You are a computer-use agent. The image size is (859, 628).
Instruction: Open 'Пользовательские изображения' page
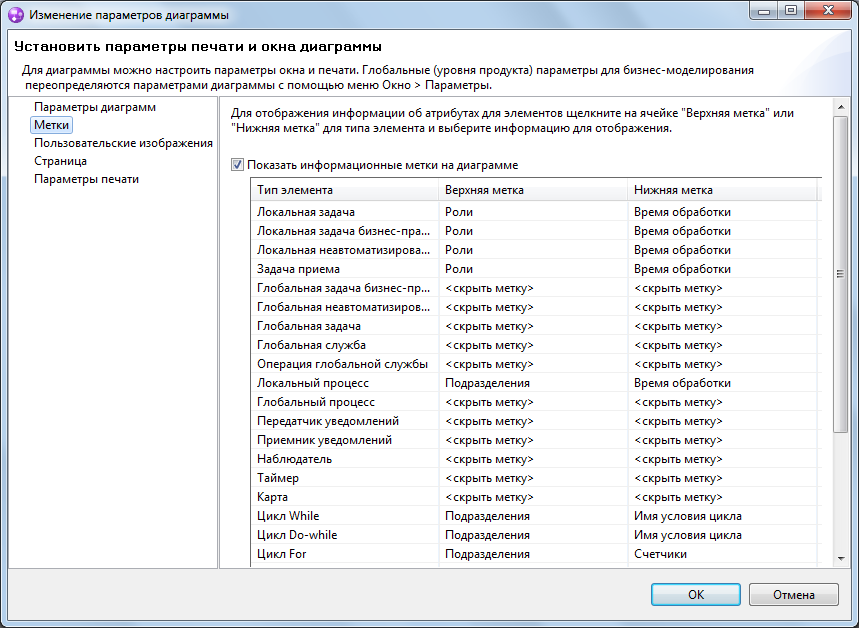pos(123,143)
